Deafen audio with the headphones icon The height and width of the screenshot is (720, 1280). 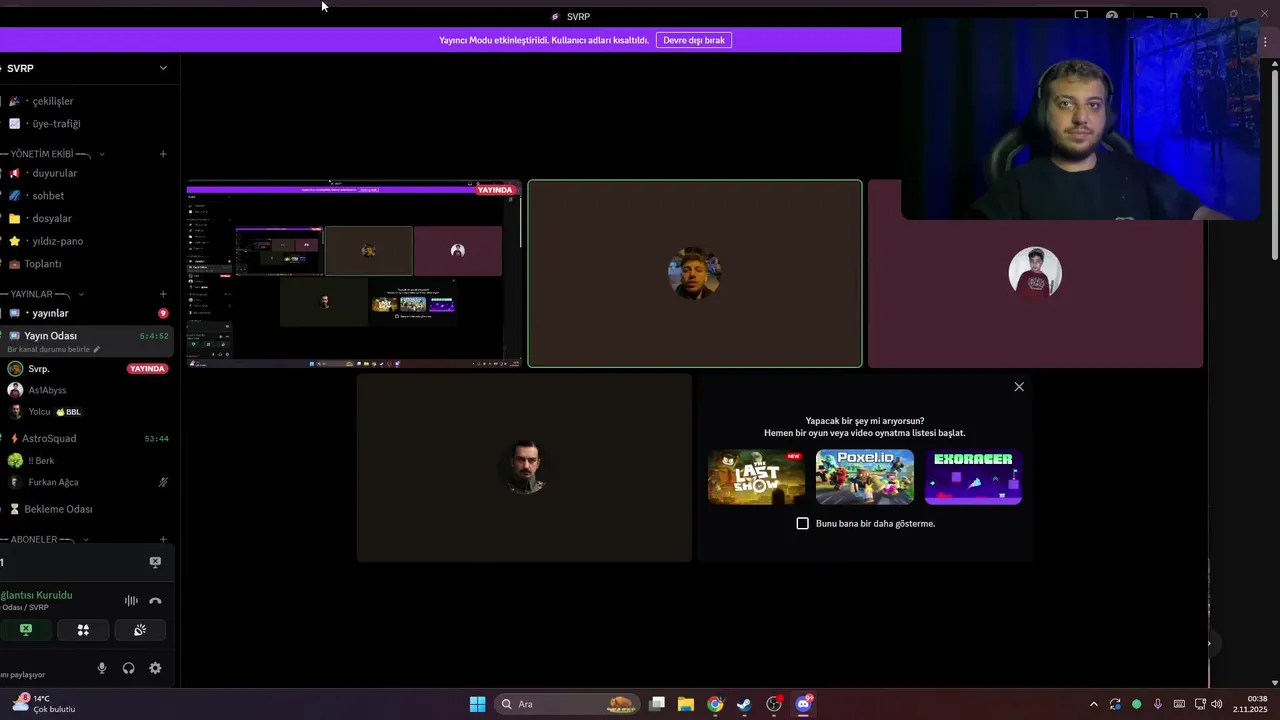click(x=129, y=668)
